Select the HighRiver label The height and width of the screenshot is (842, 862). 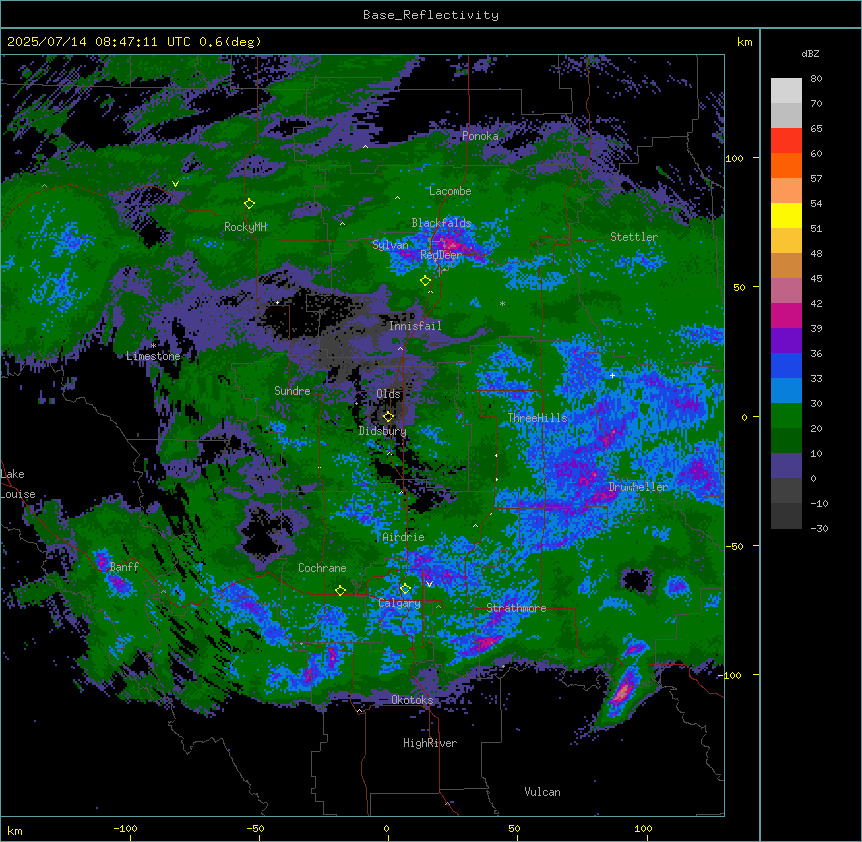[x=430, y=743]
